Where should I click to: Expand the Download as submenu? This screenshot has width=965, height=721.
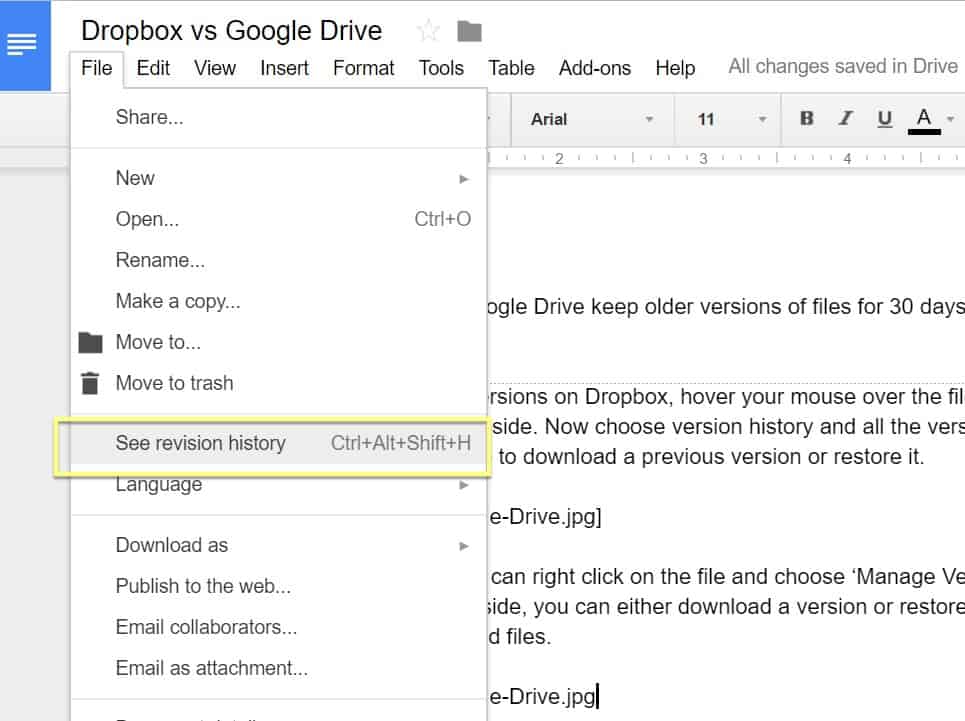(x=172, y=546)
